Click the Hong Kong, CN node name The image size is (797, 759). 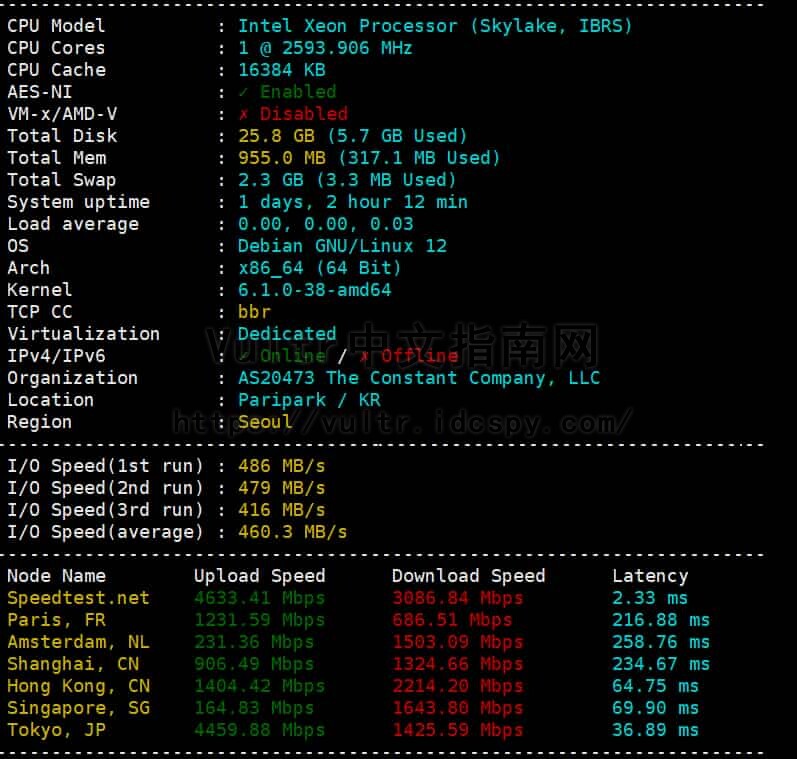click(78, 686)
